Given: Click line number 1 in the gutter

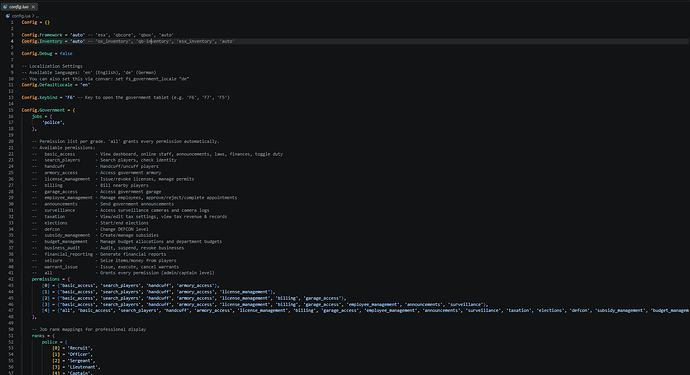Looking at the screenshot, I should pyautogui.click(x=12, y=22).
